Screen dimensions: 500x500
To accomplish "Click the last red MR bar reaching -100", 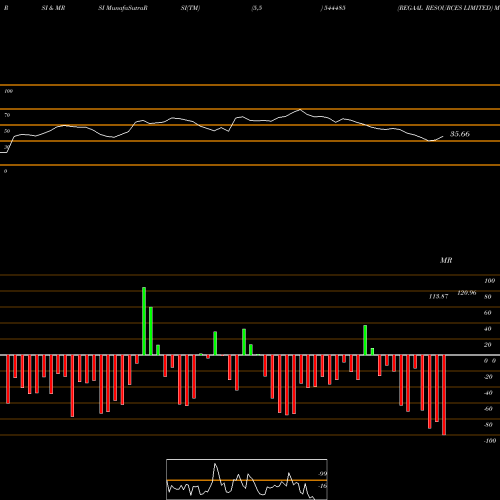I will [x=444, y=395].
